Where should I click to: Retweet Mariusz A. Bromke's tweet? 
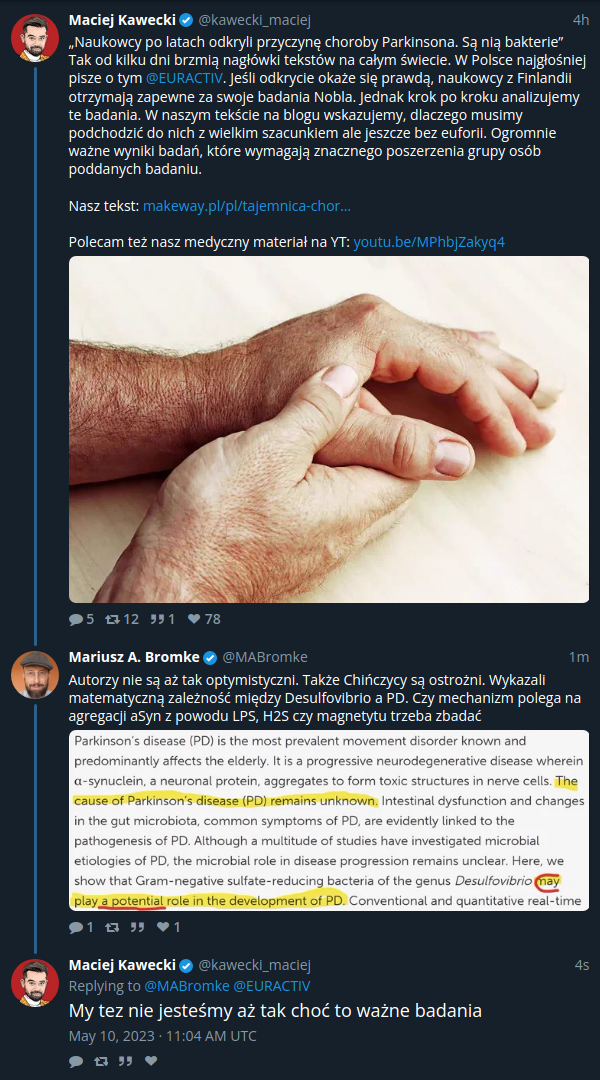pos(112,927)
